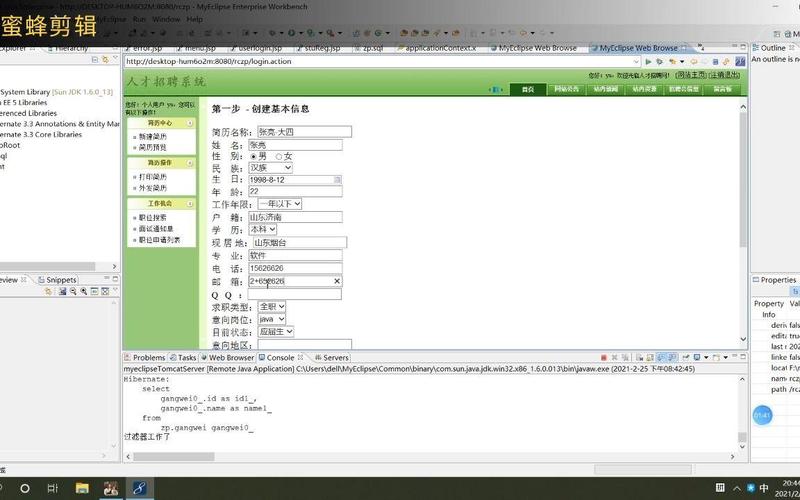
Task: Clear the email field with X icon
Action: click(x=335, y=281)
